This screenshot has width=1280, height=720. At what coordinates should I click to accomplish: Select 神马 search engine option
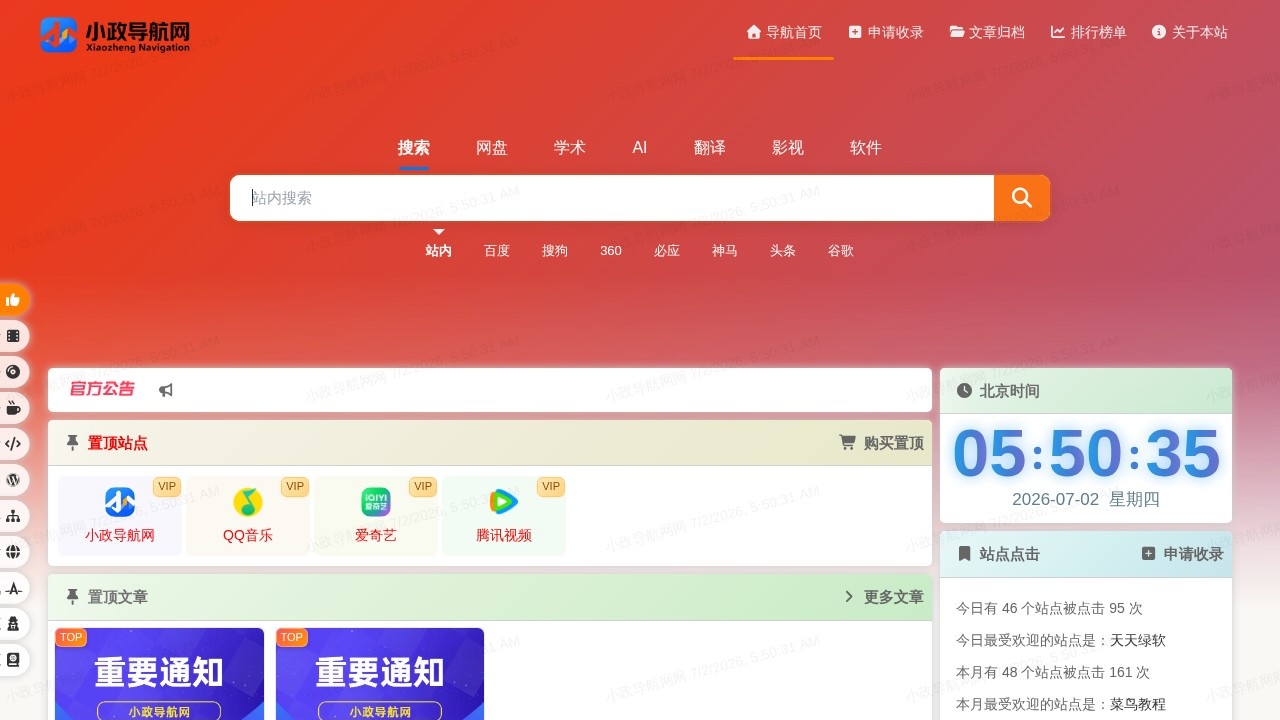tap(725, 251)
